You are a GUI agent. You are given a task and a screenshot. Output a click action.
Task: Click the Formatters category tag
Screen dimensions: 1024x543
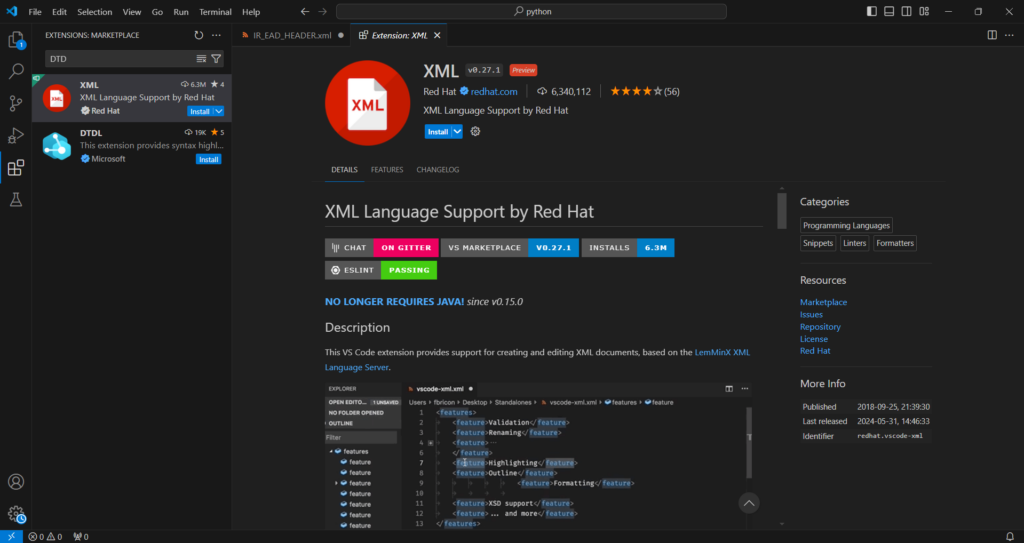[x=895, y=243]
